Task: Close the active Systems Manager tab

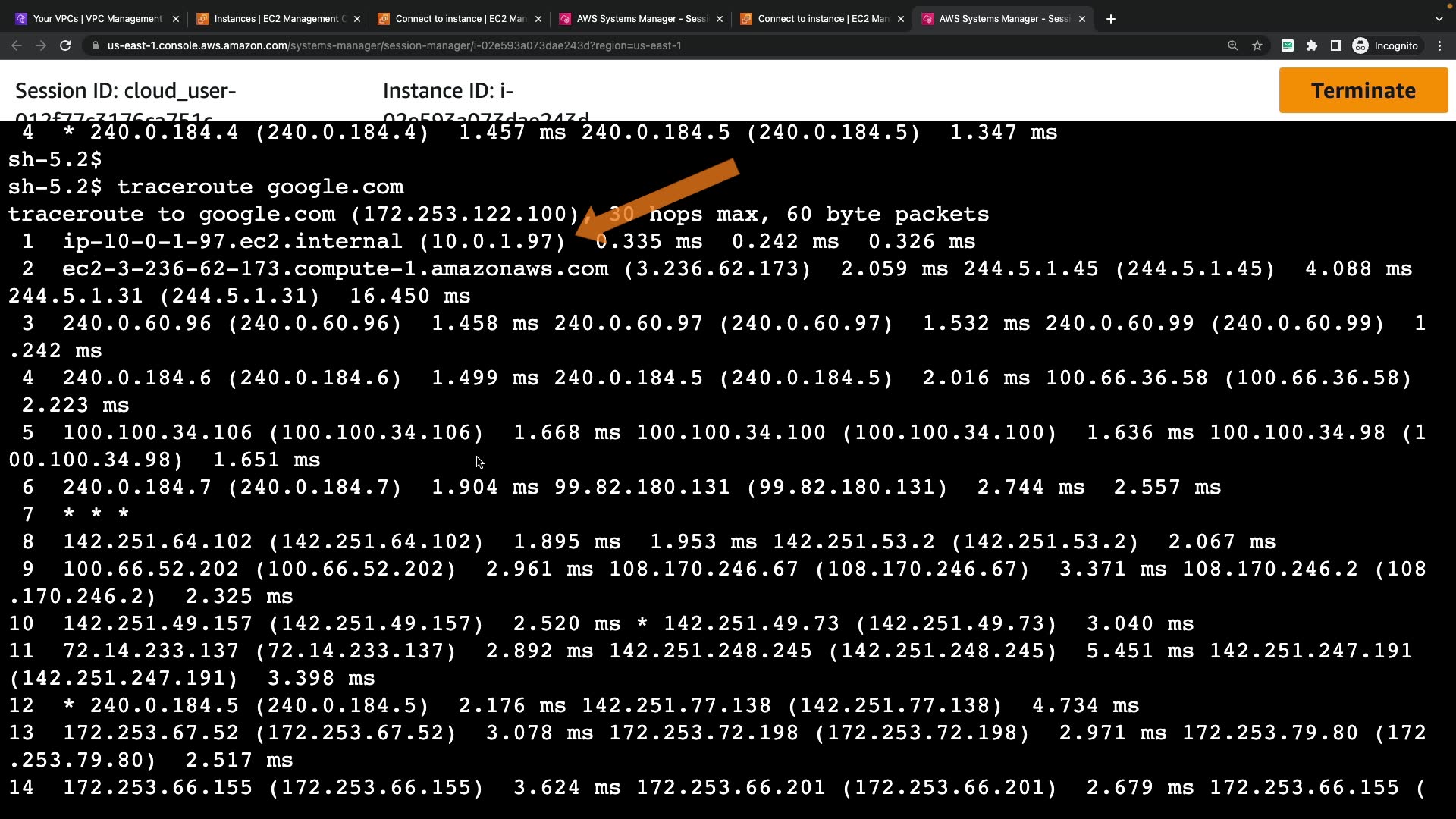Action: click(1082, 19)
